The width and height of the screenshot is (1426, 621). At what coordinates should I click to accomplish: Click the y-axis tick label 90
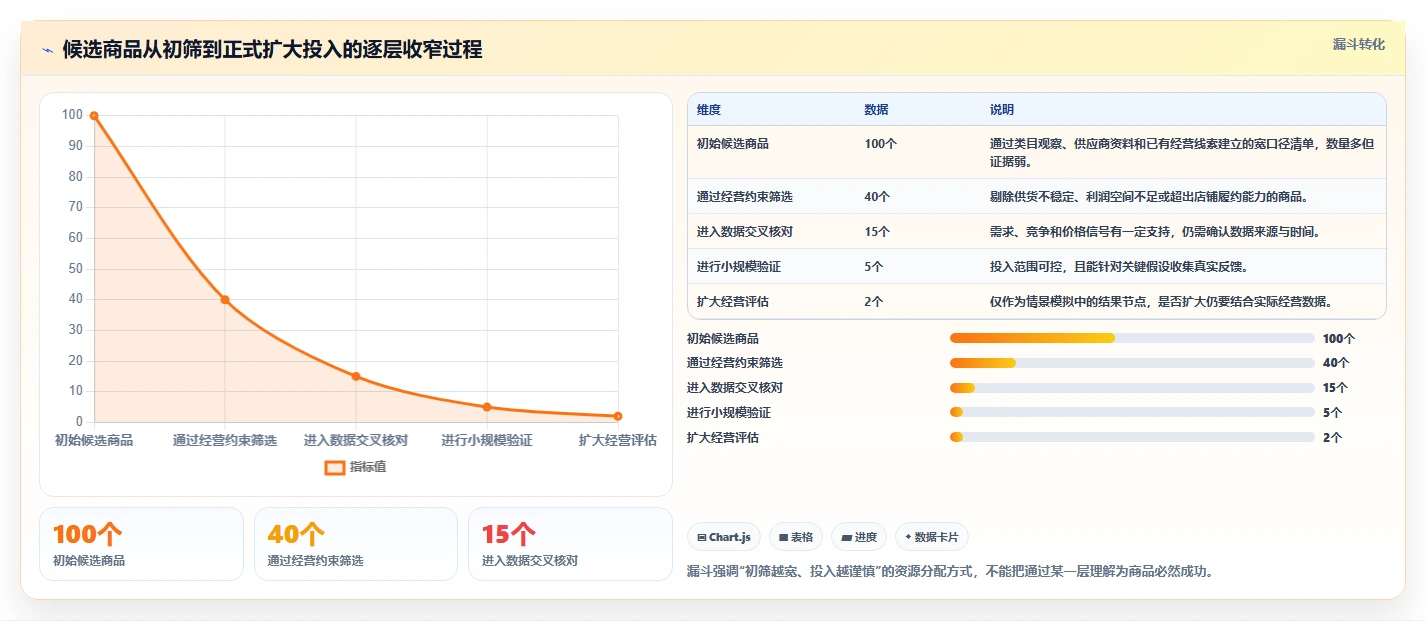75,146
